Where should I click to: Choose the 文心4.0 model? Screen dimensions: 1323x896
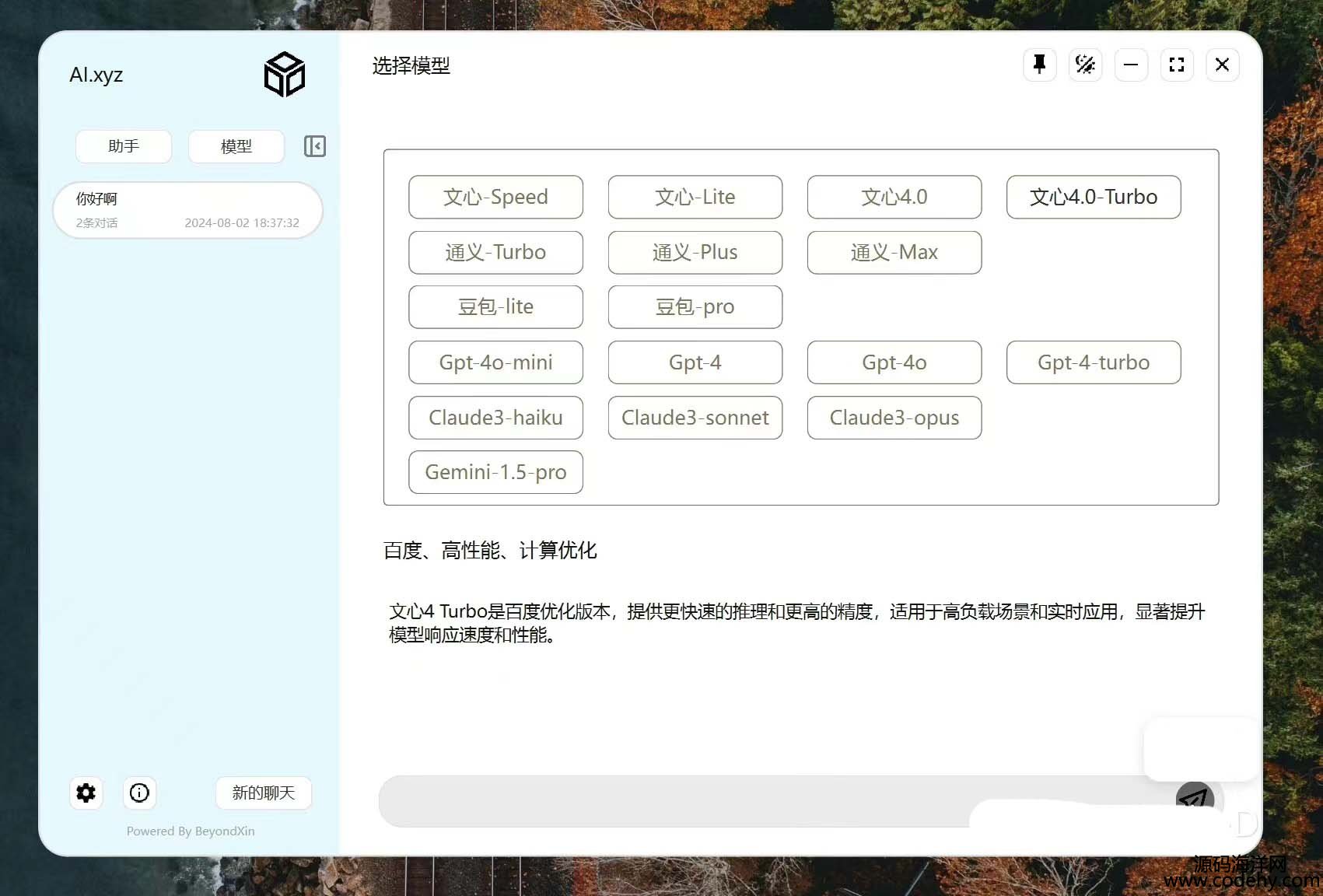894,197
